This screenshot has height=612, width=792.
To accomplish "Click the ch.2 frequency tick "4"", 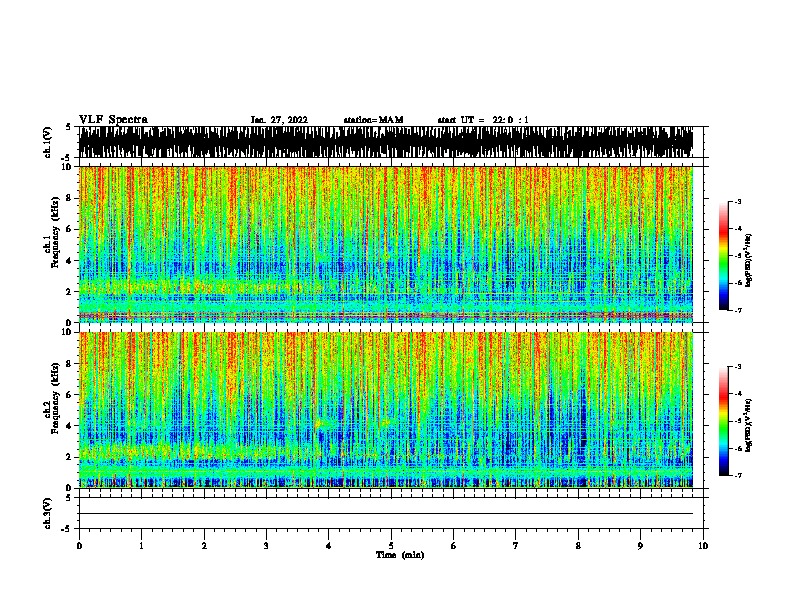I will coord(69,426).
